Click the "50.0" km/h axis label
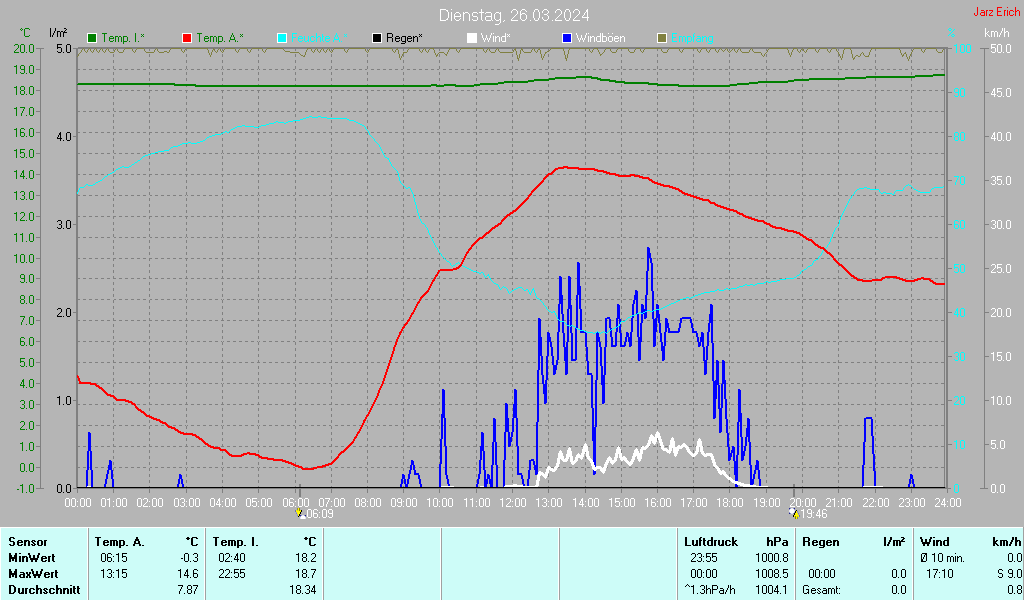Screen dimensions: 1024x600 (x=1001, y=49)
